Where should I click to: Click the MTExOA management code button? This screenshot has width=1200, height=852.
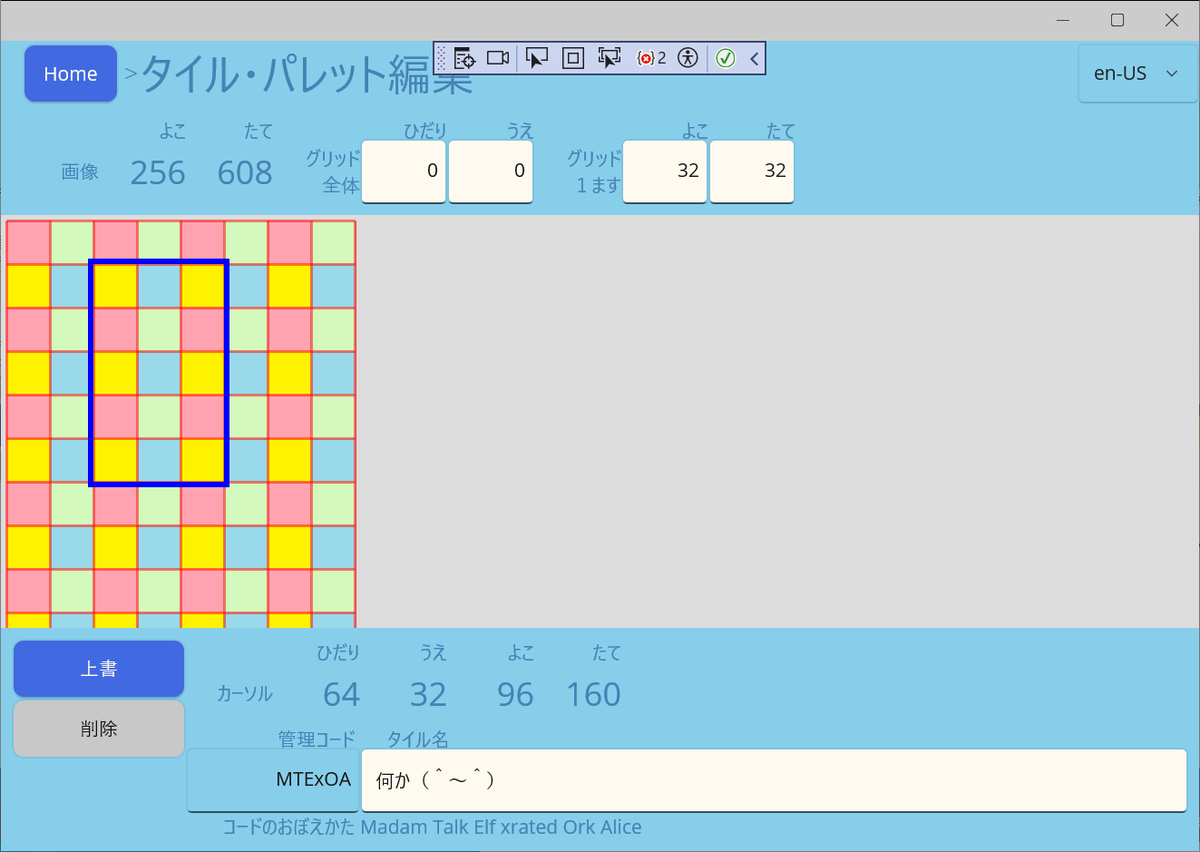tap(273, 780)
